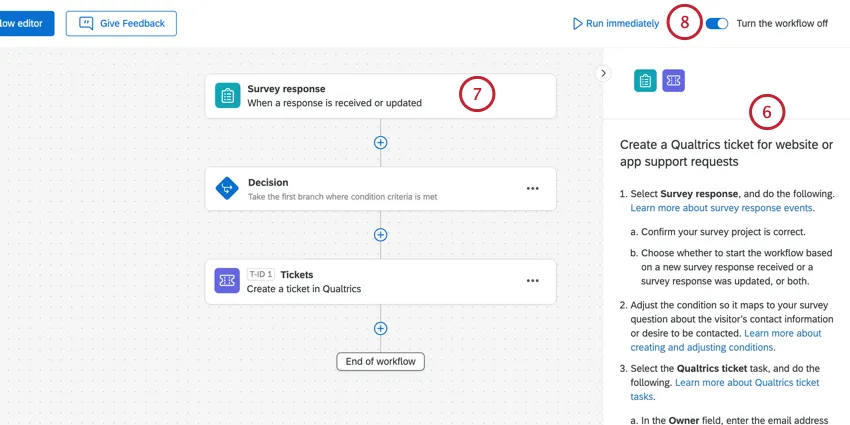
Task: Click the Run immediately play icon
Action: tap(578, 24)
